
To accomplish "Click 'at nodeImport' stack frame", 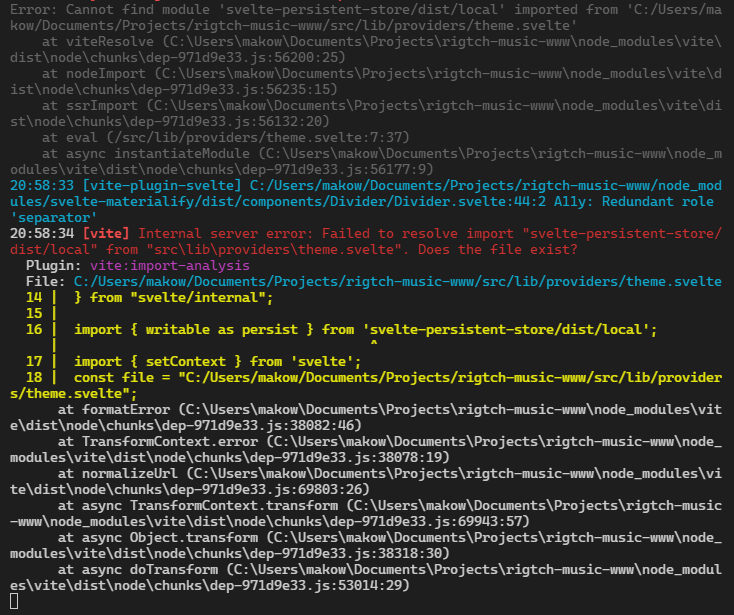I will tap(94, 73).
